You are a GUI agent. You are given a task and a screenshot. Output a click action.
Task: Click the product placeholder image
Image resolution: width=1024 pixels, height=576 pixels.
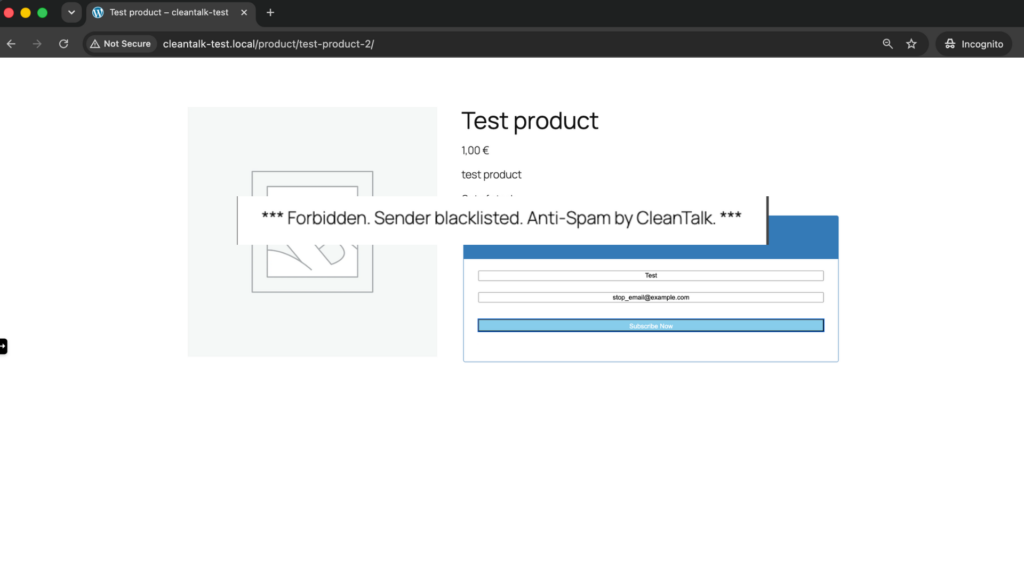click(312, 232)
